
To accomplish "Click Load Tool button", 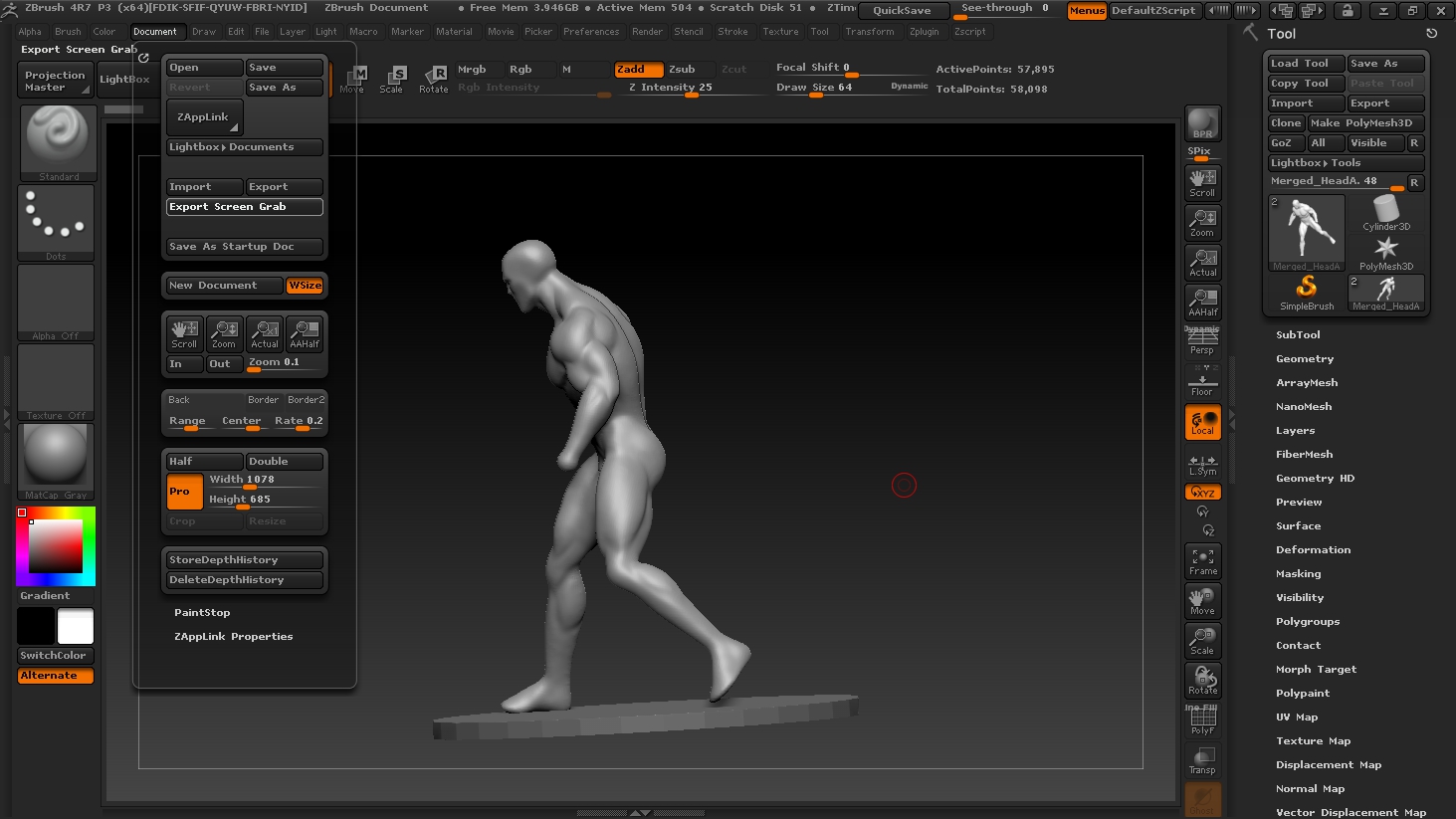I will tap(1307, 64).
